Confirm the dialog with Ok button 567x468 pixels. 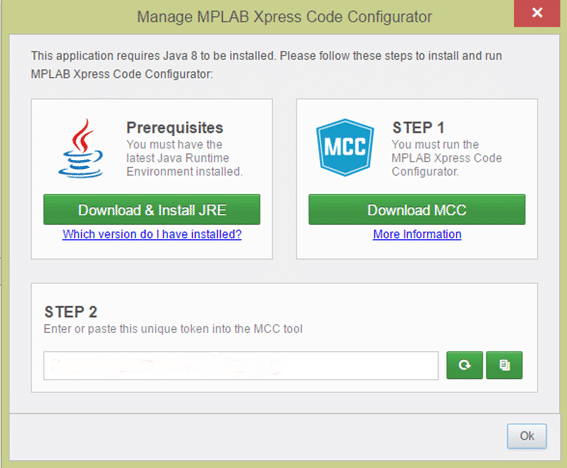(527, 436)
